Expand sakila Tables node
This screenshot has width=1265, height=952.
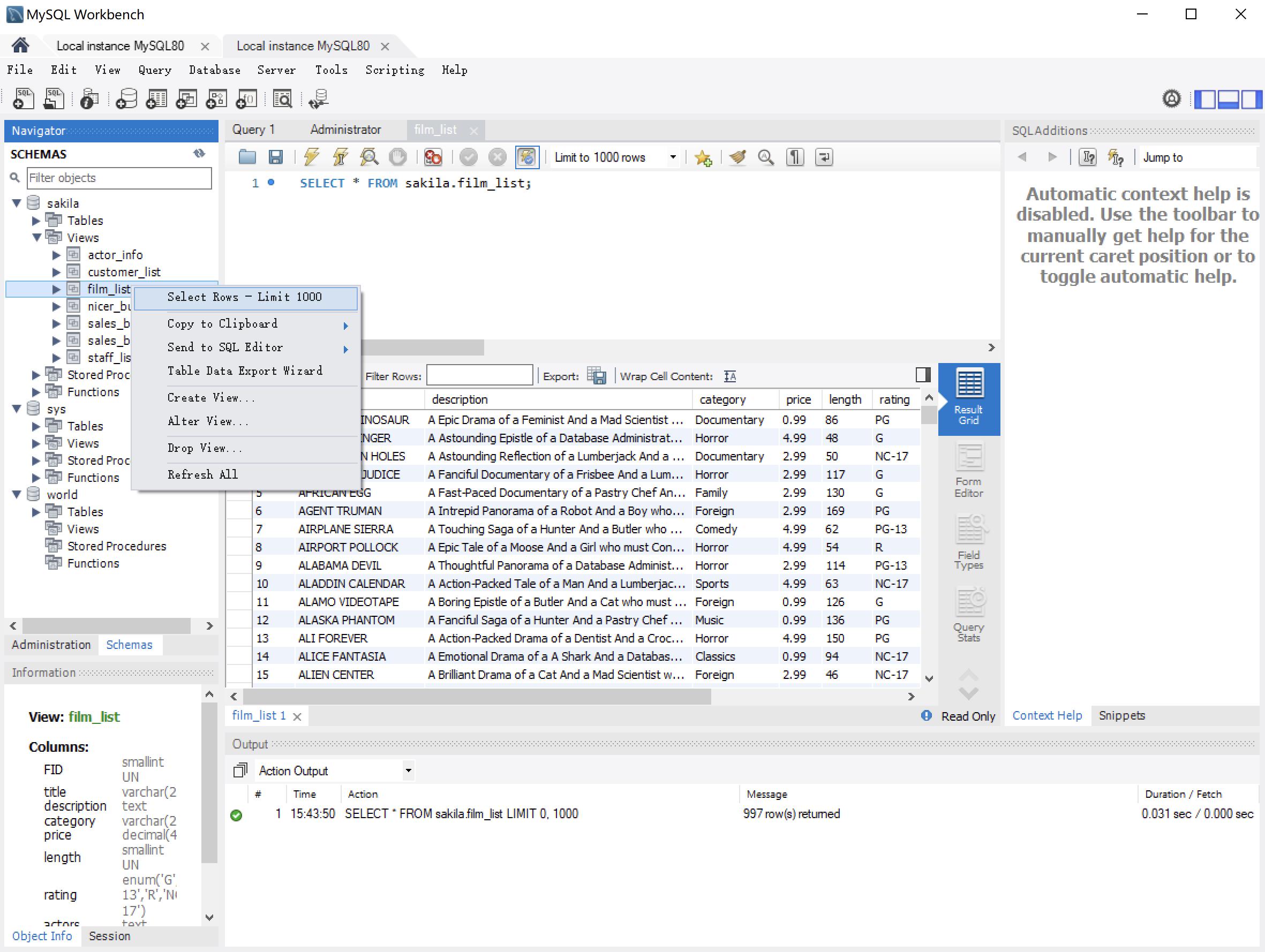[36, 220]
